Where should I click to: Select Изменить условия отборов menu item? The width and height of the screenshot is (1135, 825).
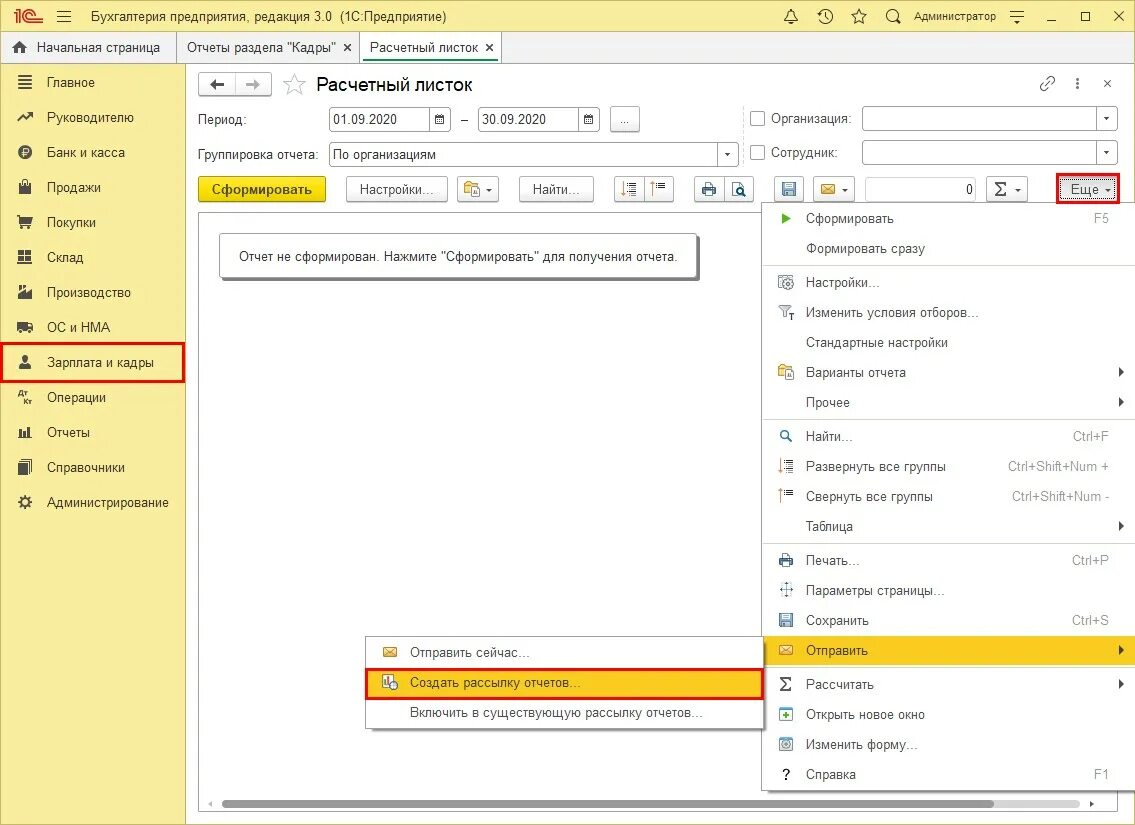[x=948, y=313]
